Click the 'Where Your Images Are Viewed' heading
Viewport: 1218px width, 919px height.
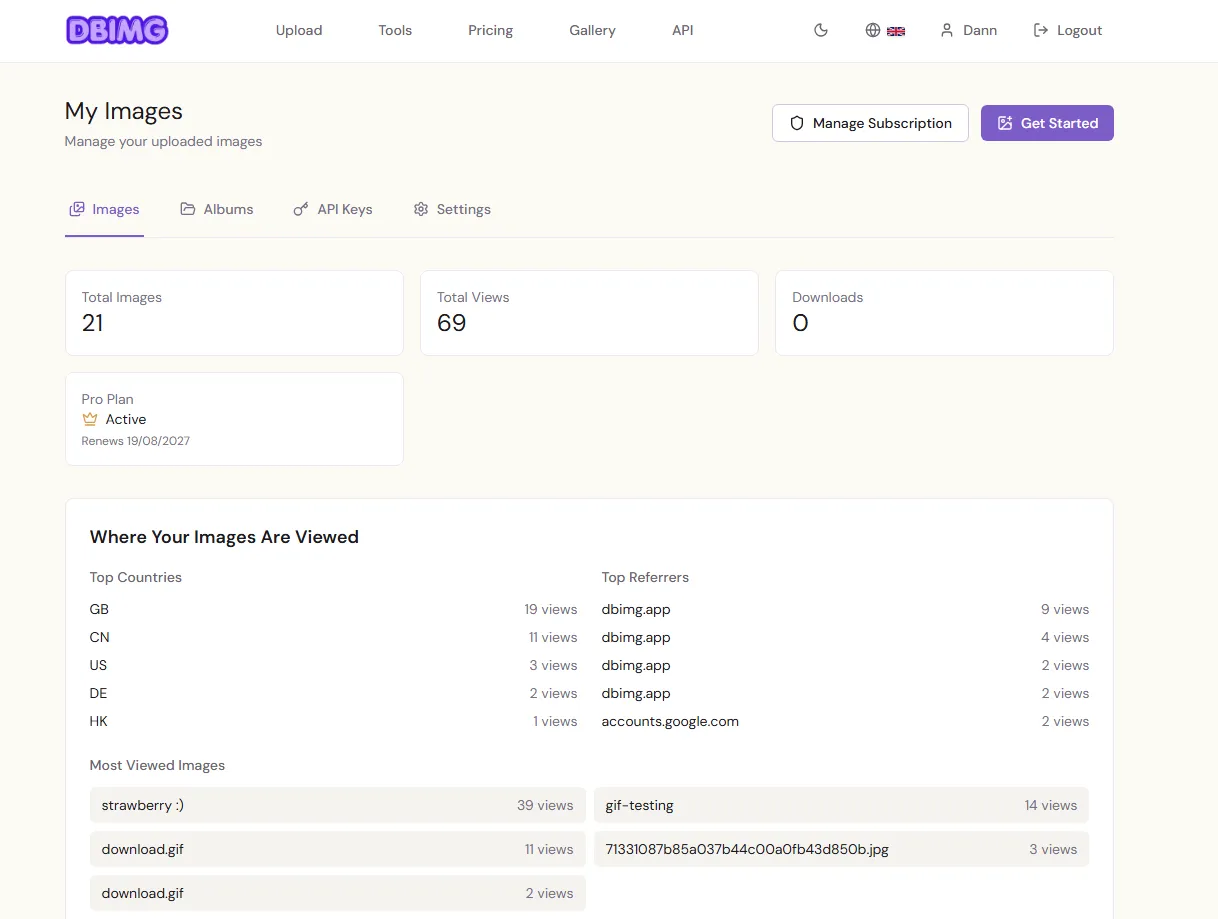coord(224,537)
